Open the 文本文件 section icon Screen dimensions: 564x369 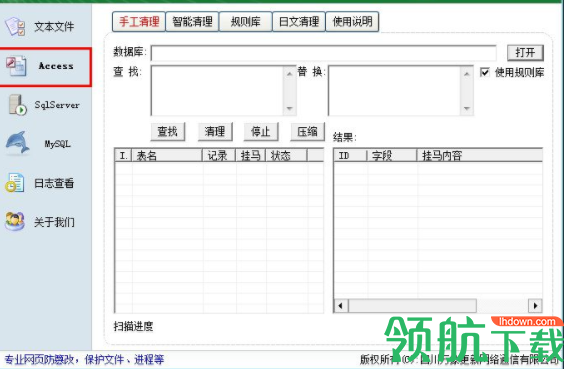15,26
